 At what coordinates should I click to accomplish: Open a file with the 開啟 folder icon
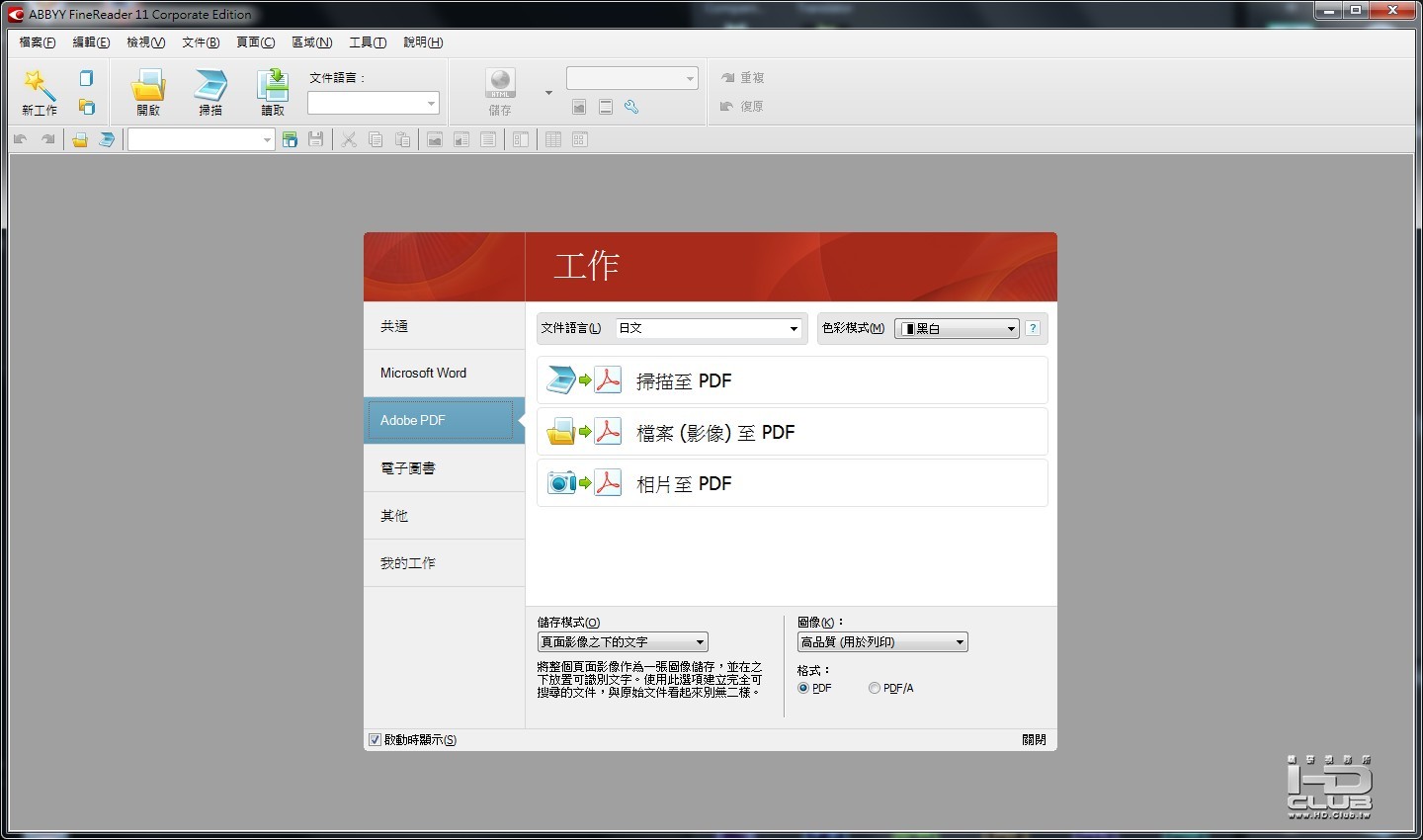click(x=148, y=93)
